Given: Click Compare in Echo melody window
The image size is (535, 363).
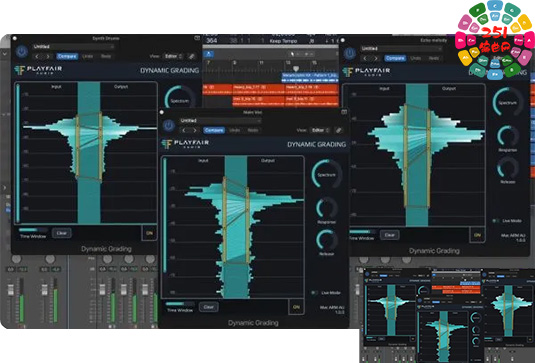Looking at the screenshot, I should point(395,58).
